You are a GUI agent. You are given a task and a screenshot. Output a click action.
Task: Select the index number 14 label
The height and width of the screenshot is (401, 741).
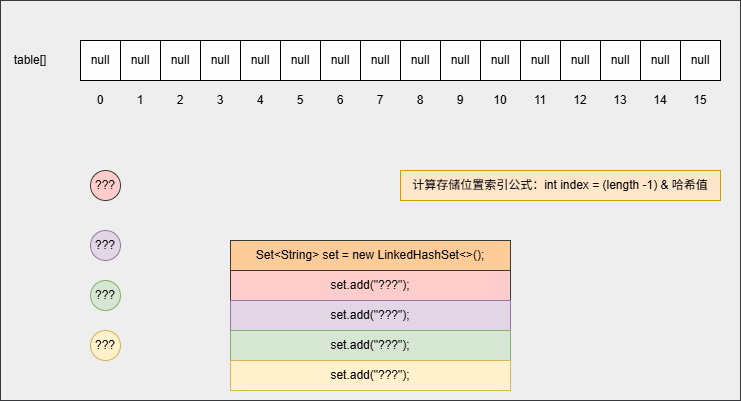click(x=660, y=100)
